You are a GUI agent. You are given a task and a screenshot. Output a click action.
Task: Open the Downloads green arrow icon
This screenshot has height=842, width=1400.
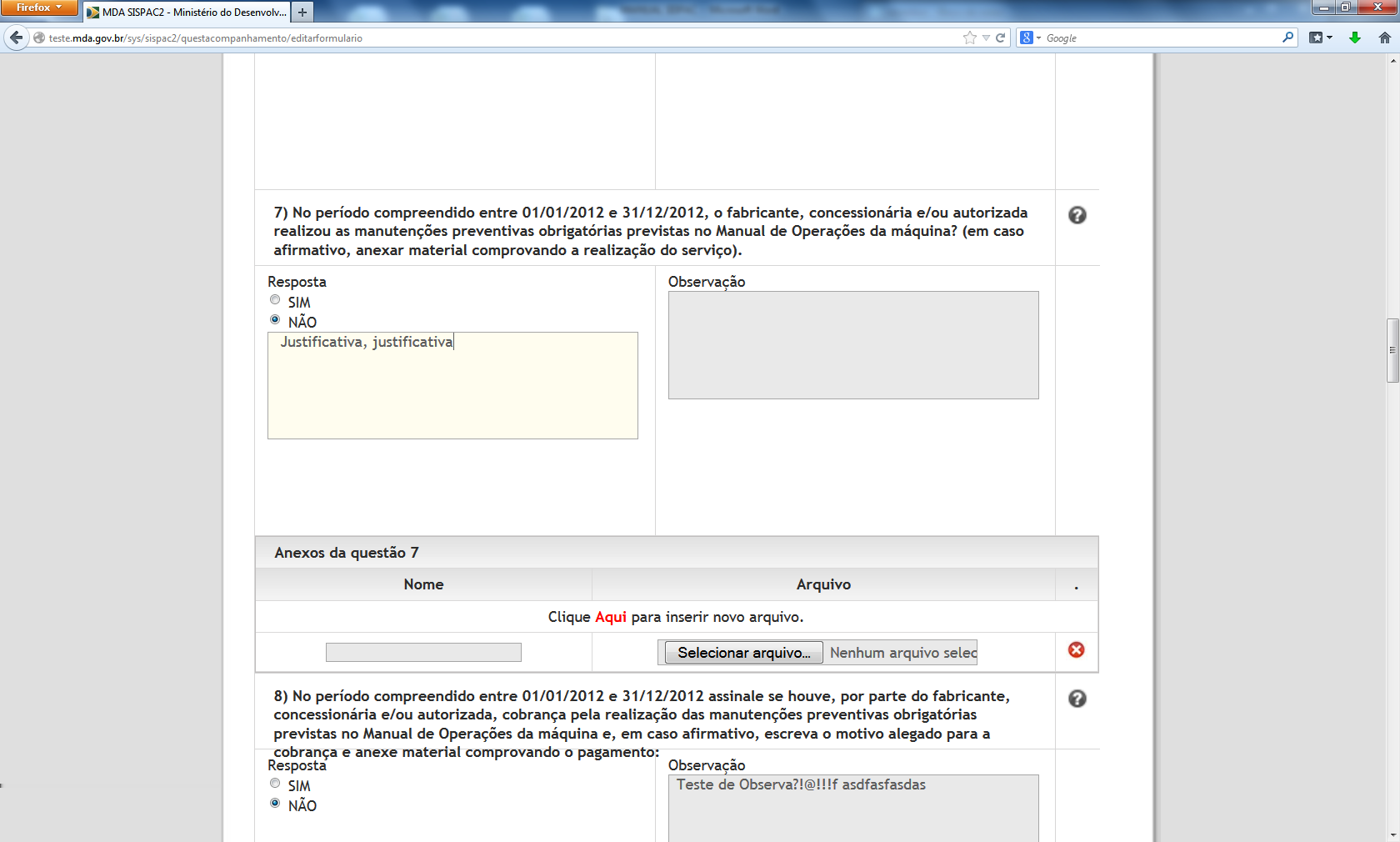pyautogui.click(x=1355, y=38)
